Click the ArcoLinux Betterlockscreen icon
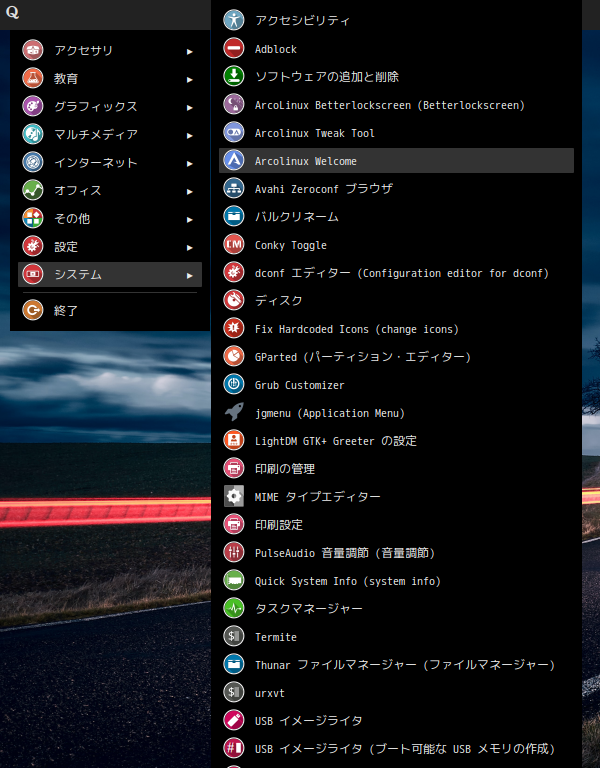The height and width of the screenshot is (768, 600). click(234, 104)
